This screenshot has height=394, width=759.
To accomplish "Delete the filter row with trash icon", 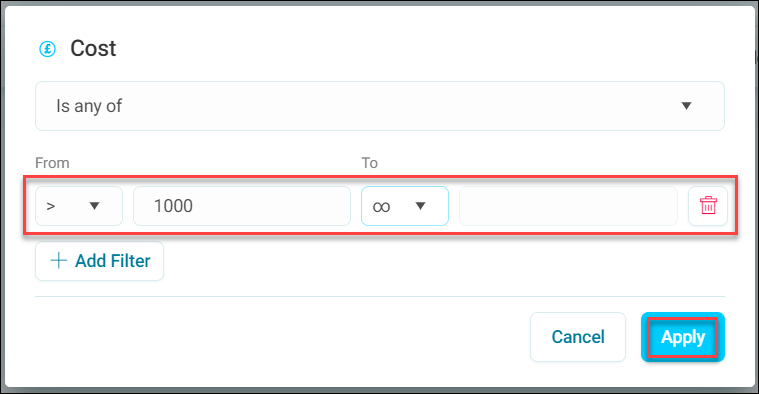I will point(708,206).
